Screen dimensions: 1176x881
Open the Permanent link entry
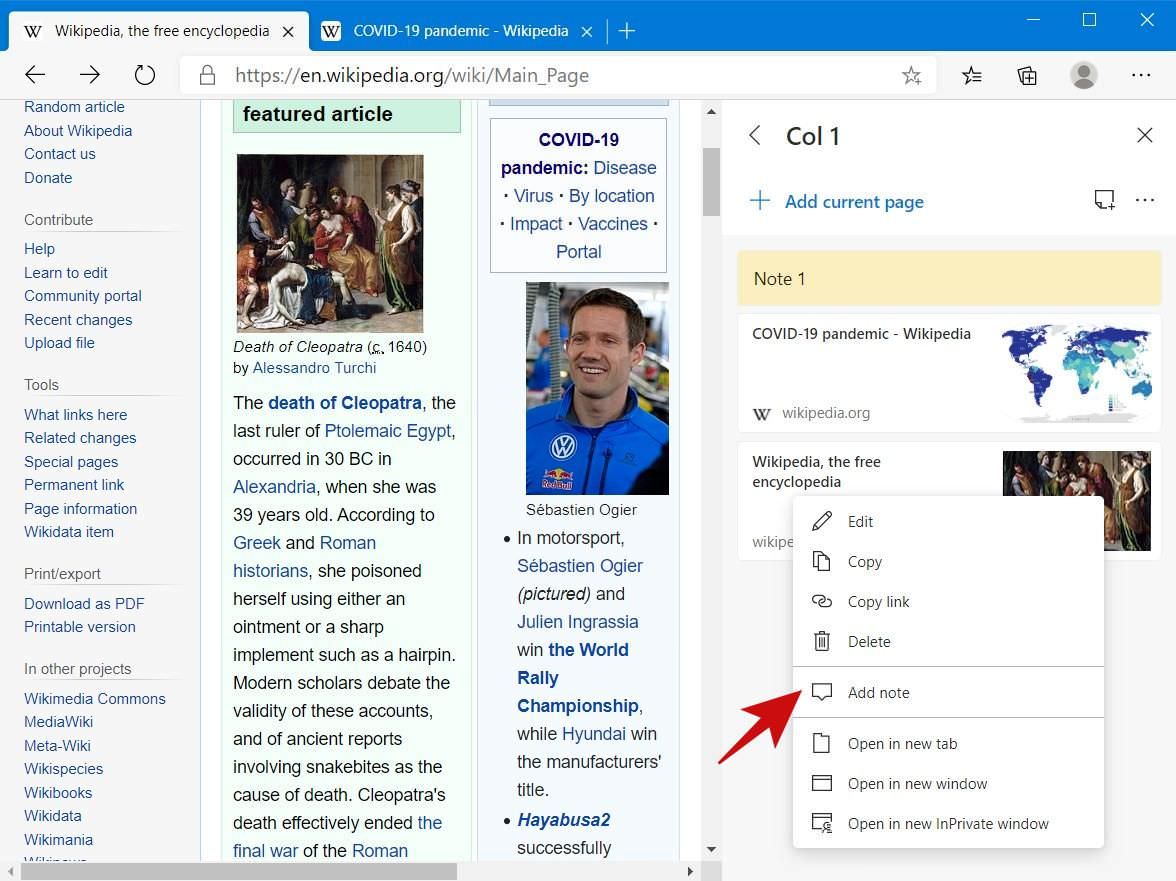point(74,485)
